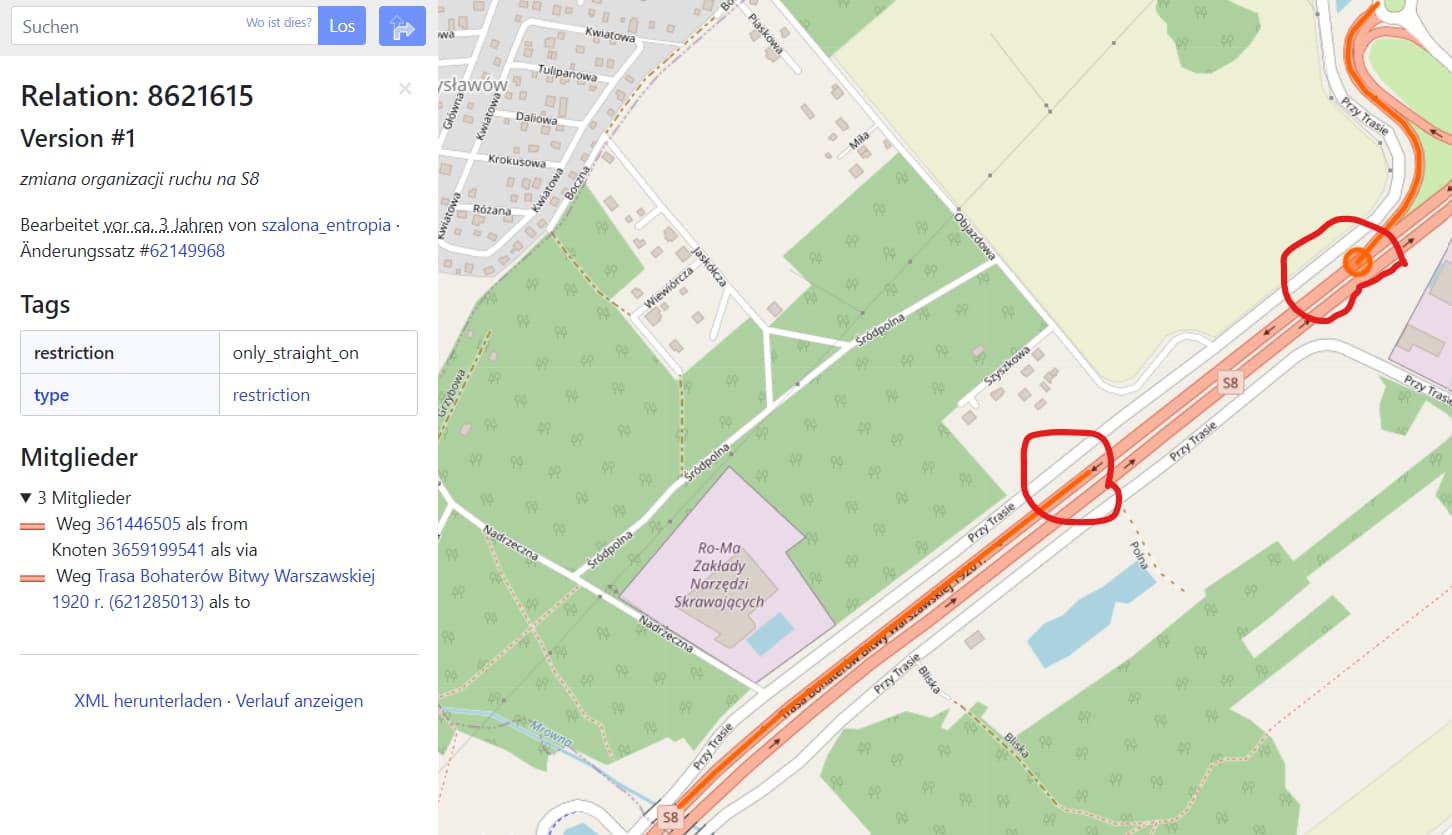Click the S8 road shield near Przy Trasie
The height and width of the screenshot is (835, 1452).
coord(1230,382)
